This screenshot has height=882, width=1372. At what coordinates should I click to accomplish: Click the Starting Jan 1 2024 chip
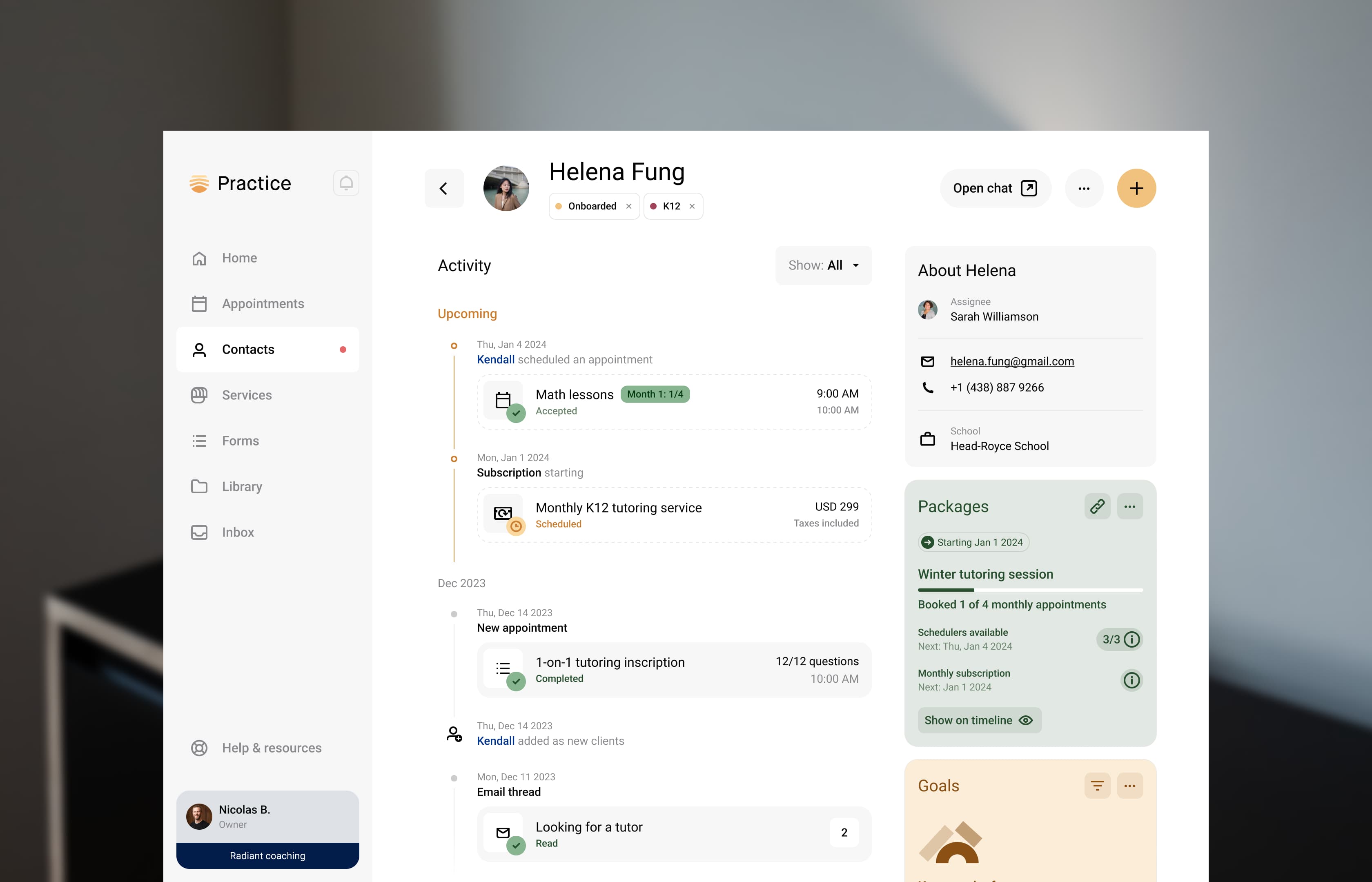click(973, 542)
